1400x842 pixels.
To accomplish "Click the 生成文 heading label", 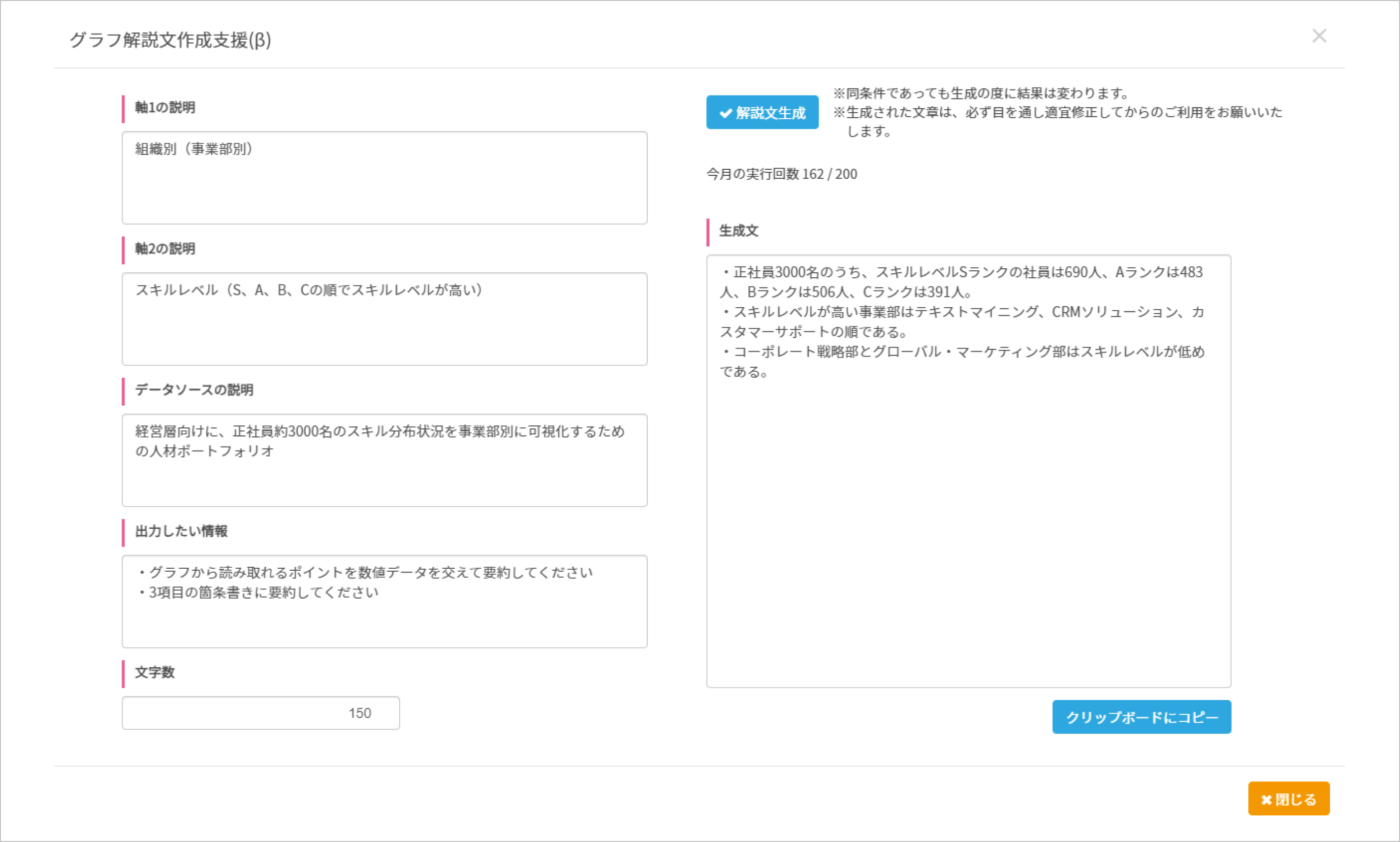I will (738, 231).
